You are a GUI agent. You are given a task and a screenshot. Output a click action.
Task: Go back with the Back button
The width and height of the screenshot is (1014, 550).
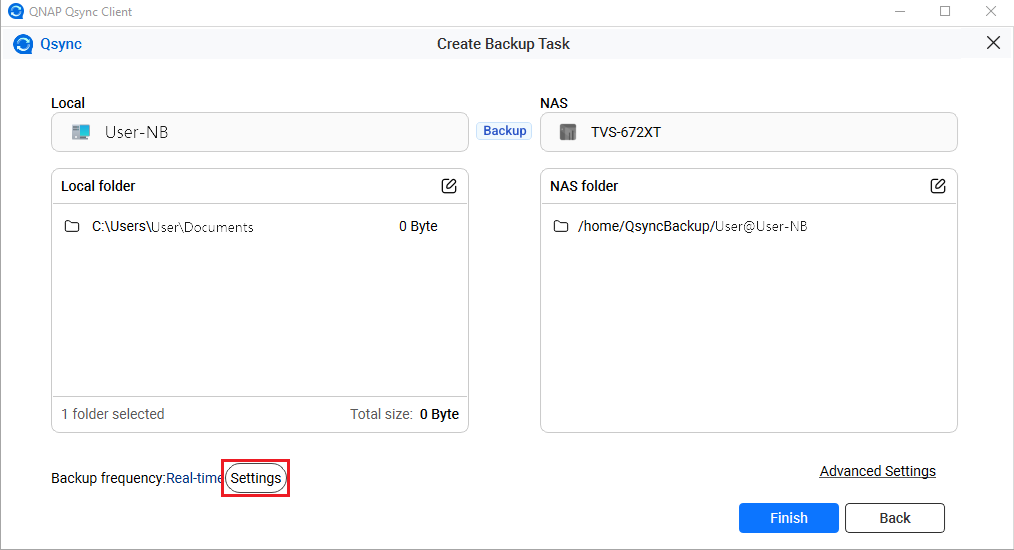pos(894,518)
